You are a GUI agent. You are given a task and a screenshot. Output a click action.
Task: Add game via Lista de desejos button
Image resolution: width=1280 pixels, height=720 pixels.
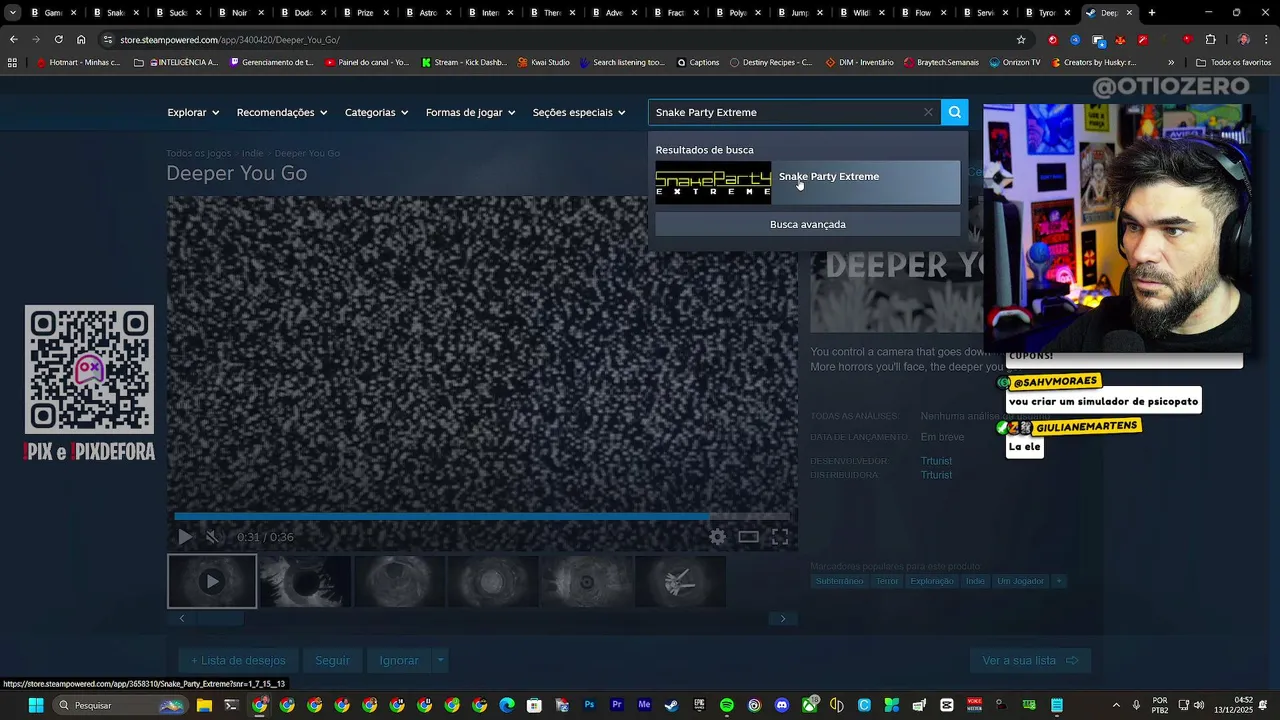click(x=238, y=660)
